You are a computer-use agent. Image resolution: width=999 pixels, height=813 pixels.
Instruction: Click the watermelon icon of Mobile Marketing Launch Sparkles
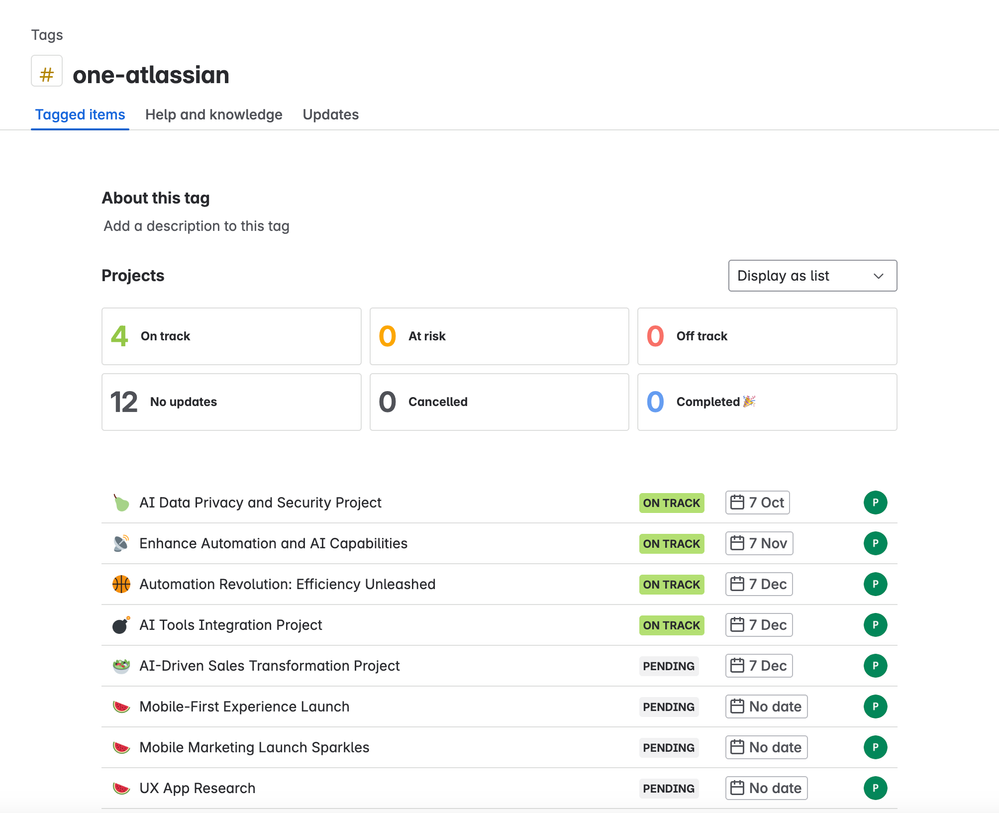pyautogui.click(x=121, y=747)
